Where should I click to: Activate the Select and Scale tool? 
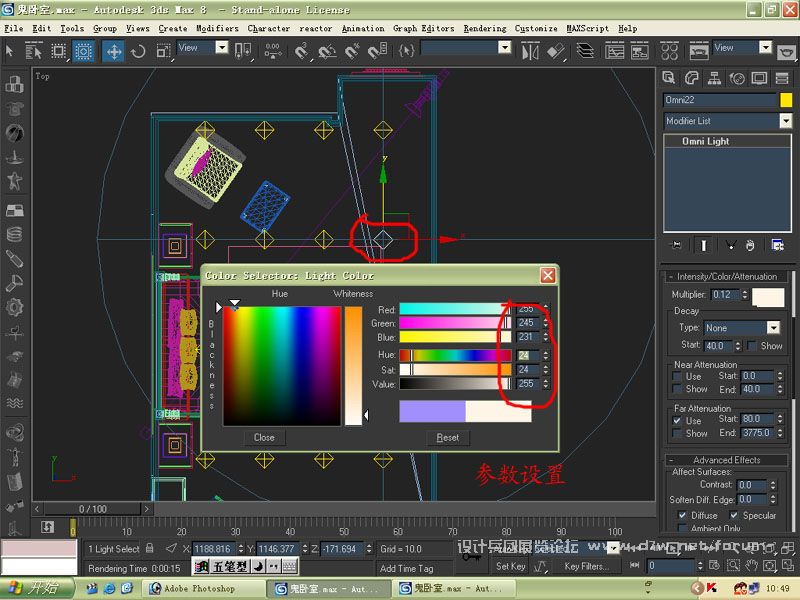pyautogui.click(x=163, y=51)
